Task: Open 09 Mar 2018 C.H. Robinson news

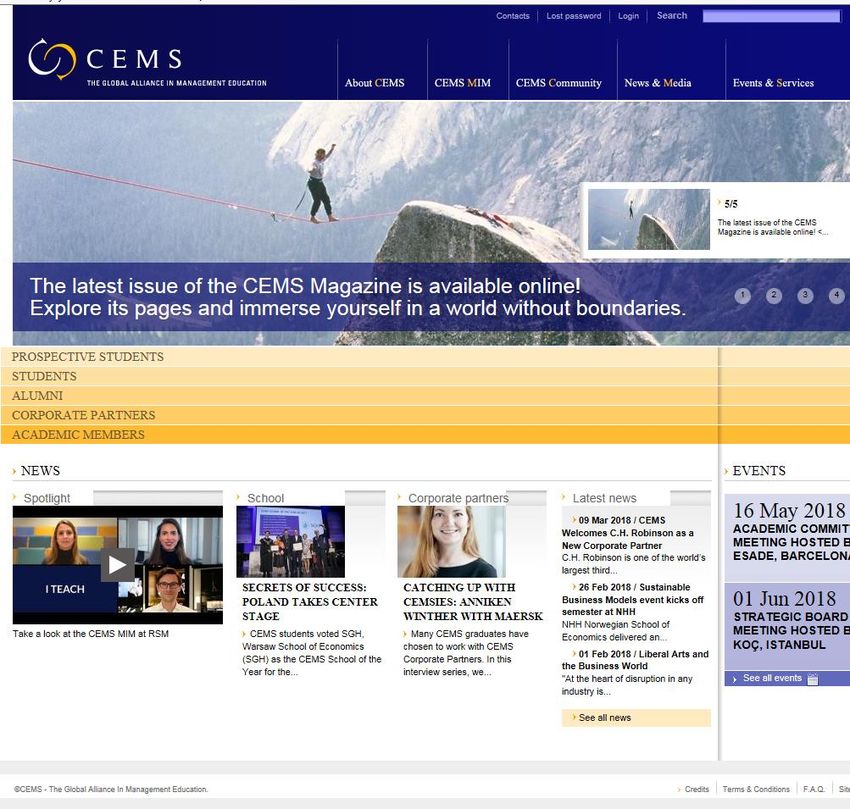Action: tap(628, 532)
